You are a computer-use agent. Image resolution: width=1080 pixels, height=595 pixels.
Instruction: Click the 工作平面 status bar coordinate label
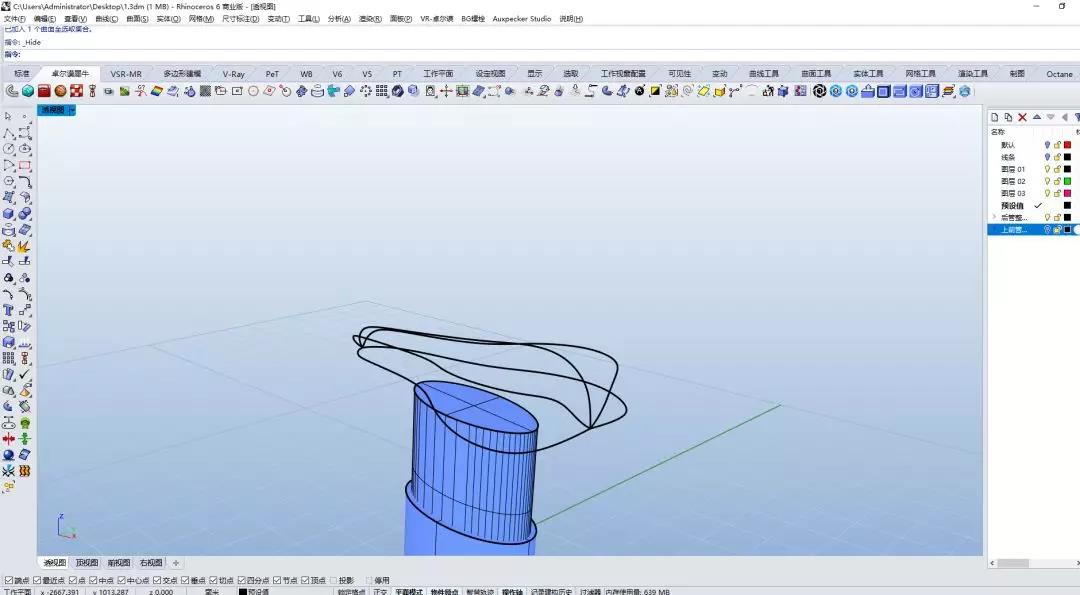click(x=19, y=592)
